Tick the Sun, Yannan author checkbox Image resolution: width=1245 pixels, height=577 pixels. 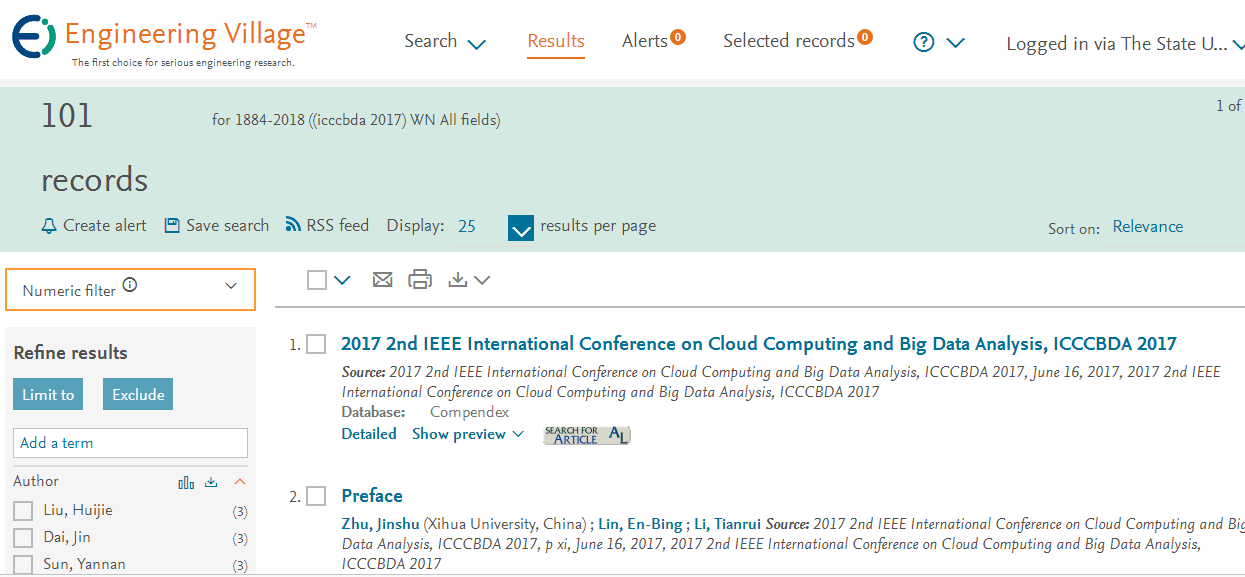click(23, 565)
